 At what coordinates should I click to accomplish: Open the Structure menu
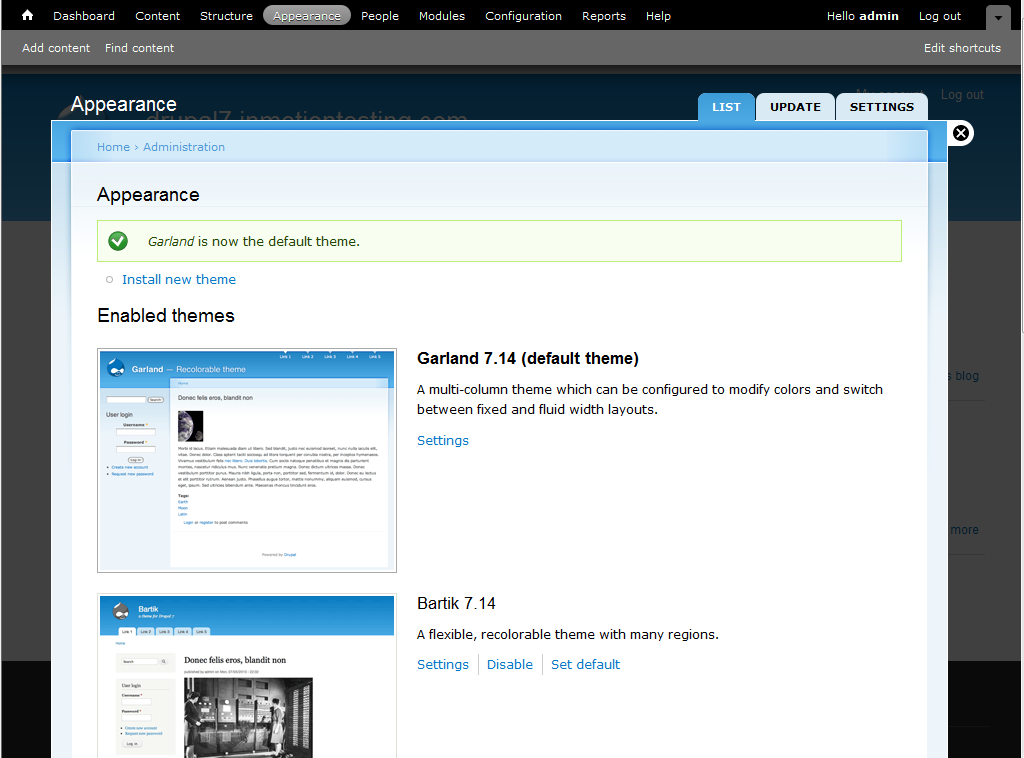click(226, 16)
